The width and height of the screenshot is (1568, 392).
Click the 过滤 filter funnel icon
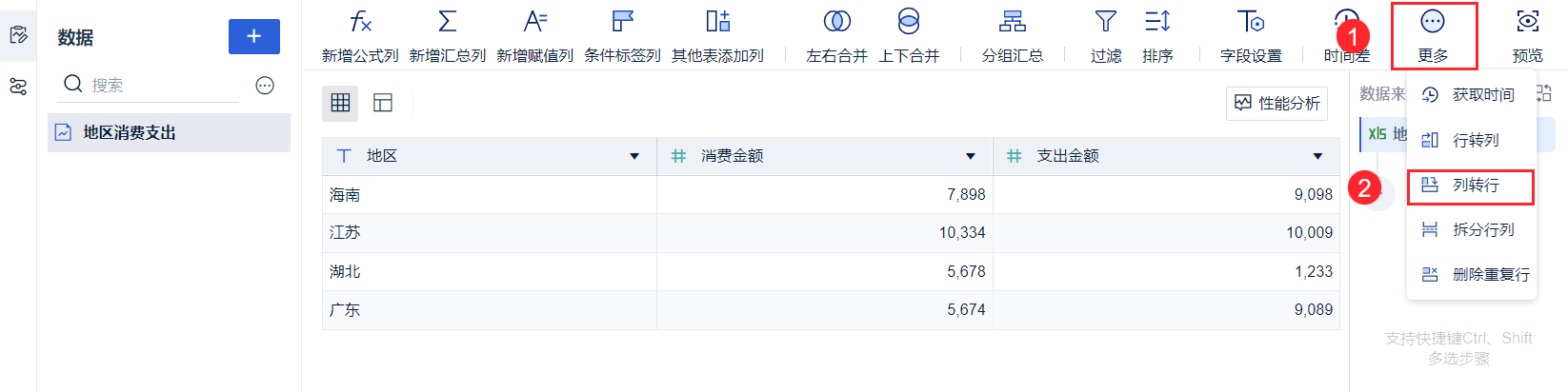pos(1105,22)
